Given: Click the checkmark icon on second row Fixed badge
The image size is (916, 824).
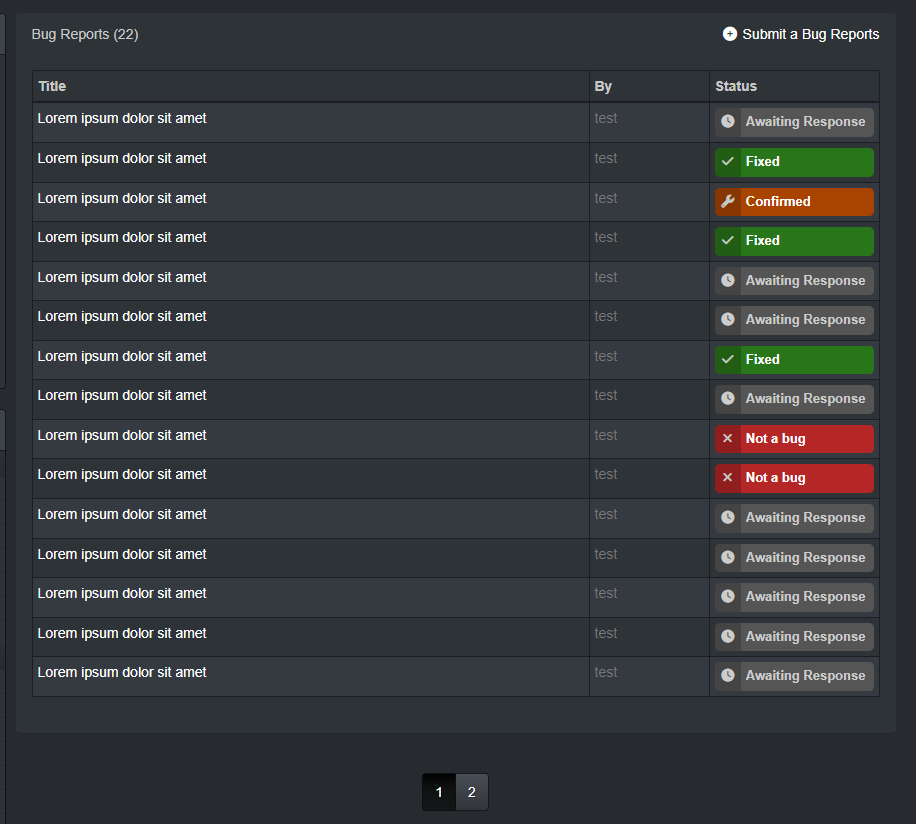Looking at the screenshot, I should (728, 161).
